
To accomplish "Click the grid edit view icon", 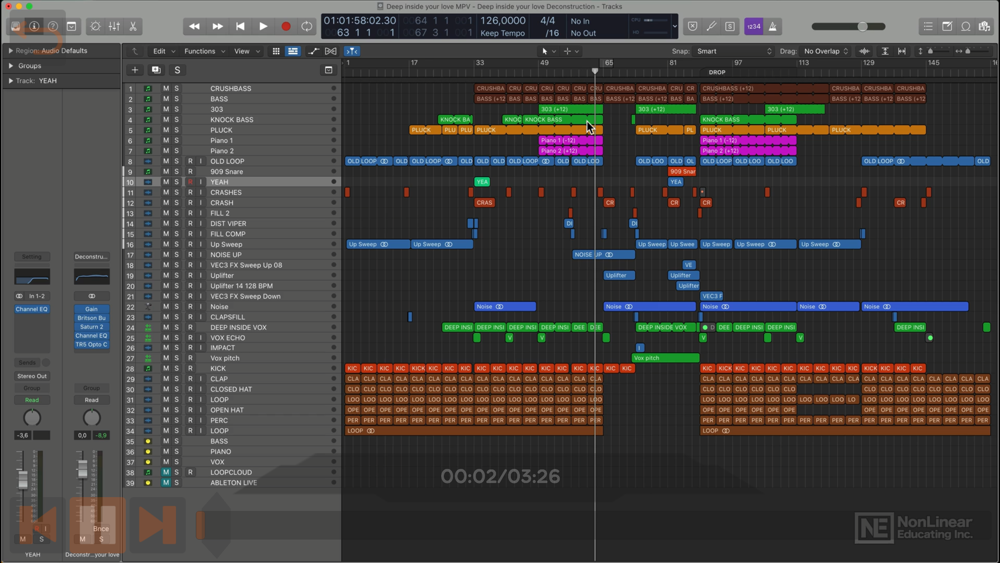I will tap(276, 51).
